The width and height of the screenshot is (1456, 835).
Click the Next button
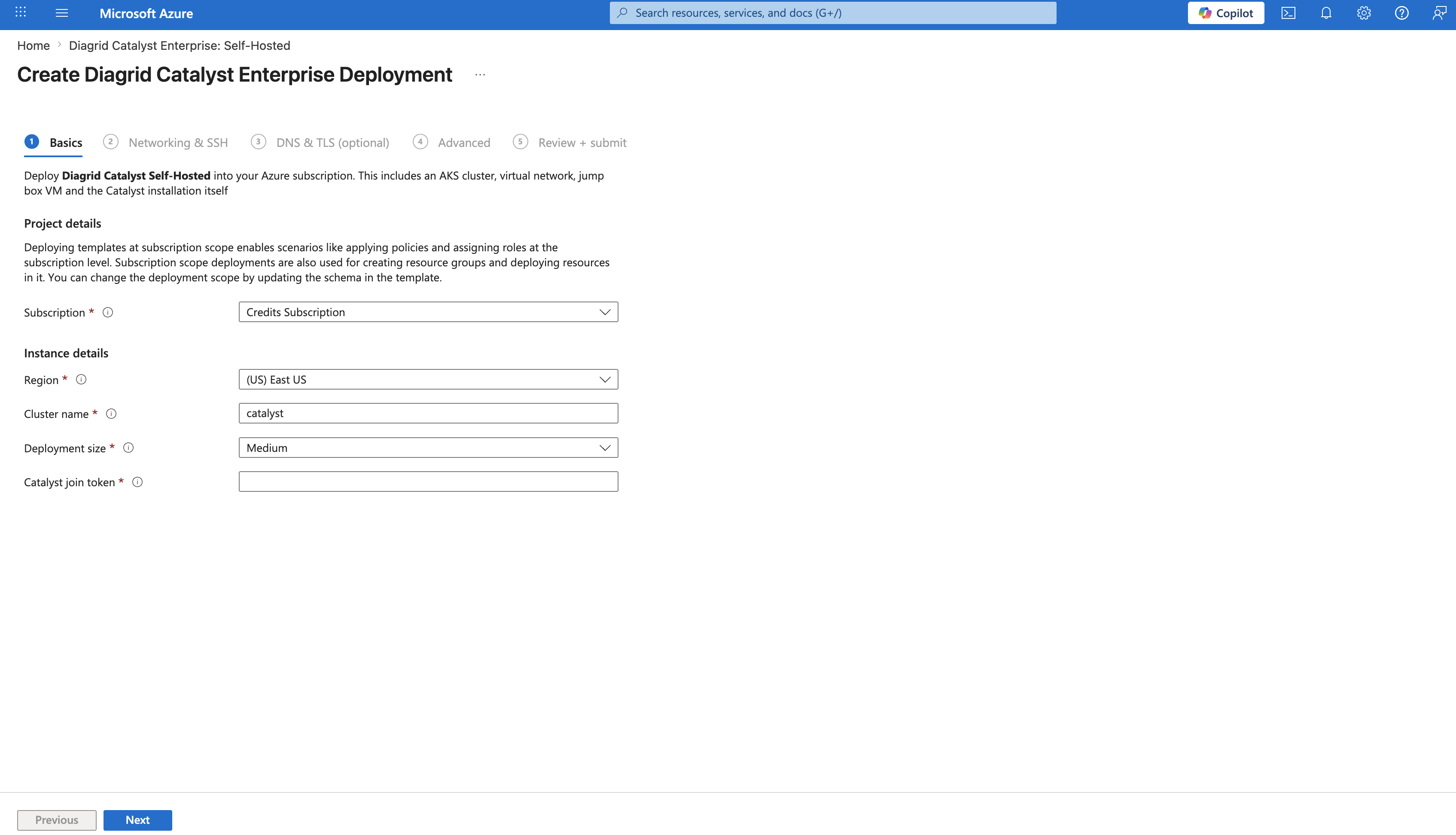pos(137,820)
